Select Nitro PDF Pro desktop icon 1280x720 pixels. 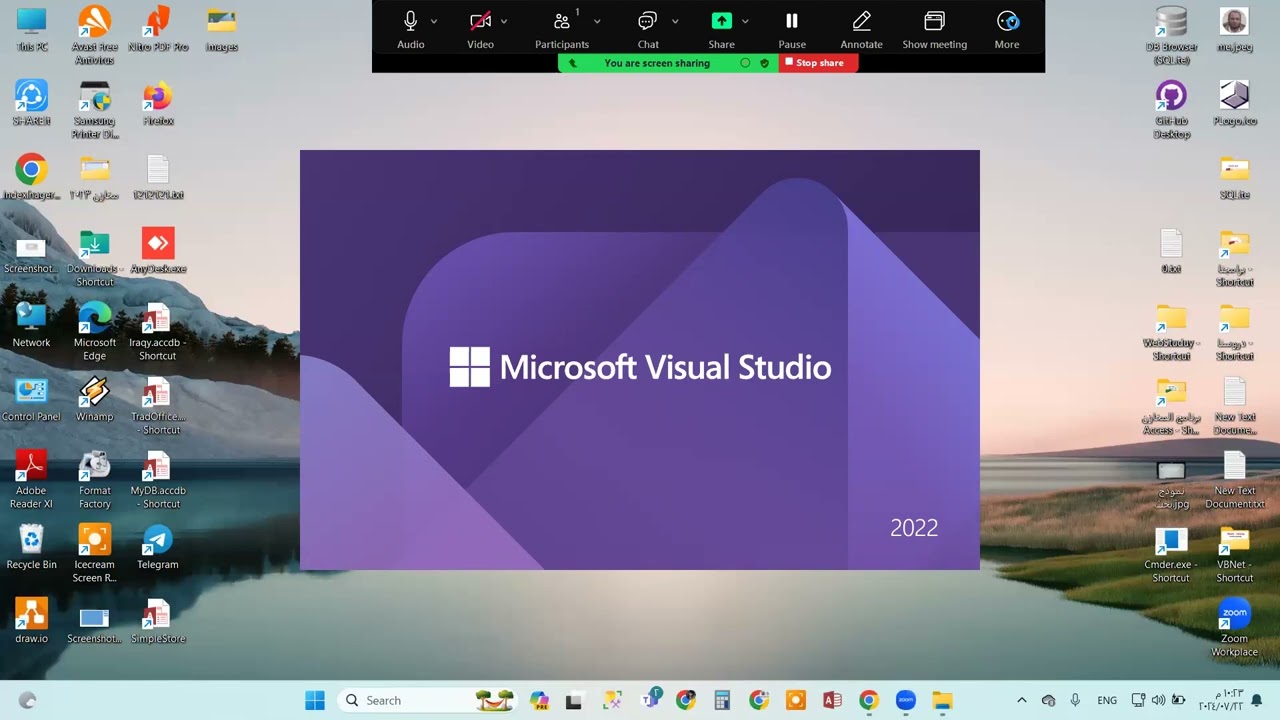pyautogui.click(x=158, y=30)
